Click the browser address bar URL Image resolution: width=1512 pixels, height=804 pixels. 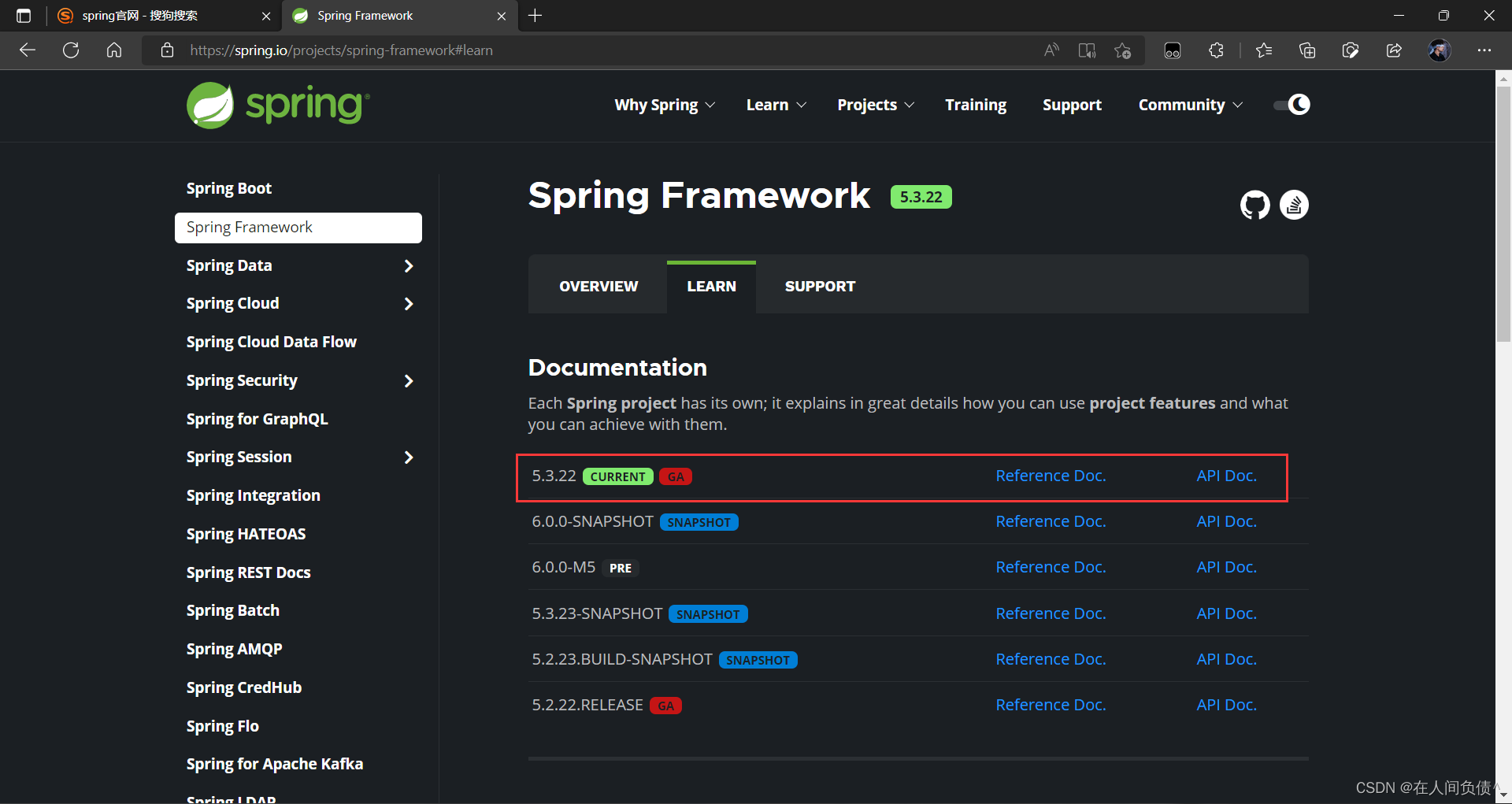342,50
